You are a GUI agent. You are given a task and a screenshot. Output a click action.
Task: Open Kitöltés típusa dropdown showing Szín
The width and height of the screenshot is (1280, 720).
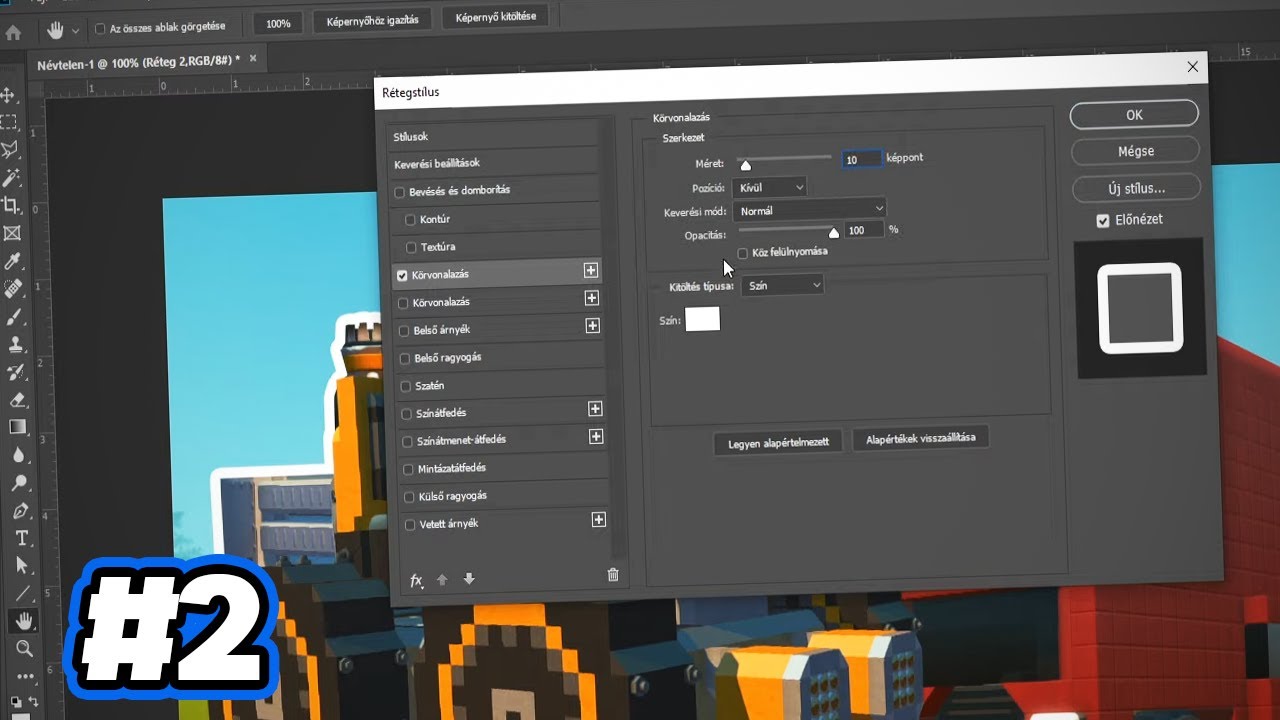(x=782, y=285)
